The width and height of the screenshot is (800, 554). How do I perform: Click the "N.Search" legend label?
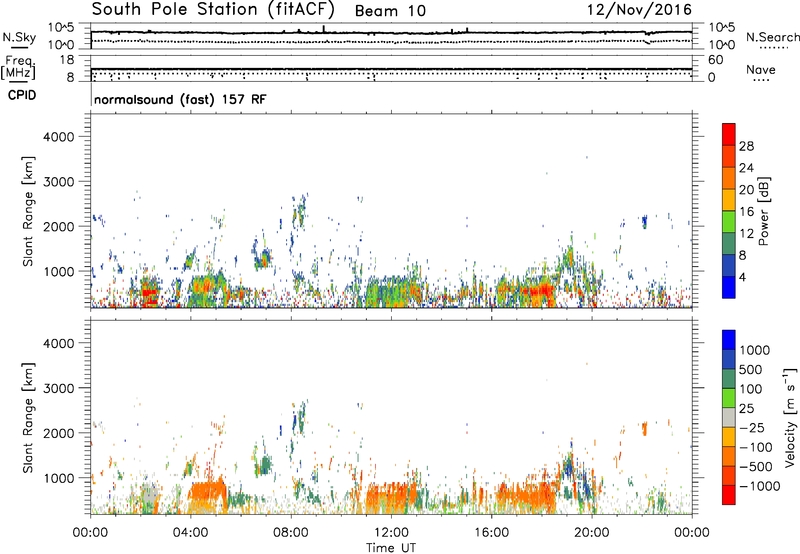tap(772, 37)
